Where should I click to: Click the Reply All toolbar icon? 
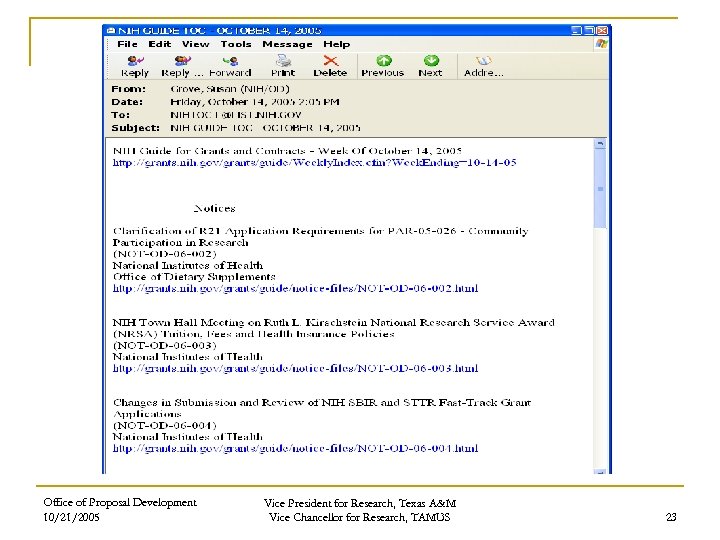point(182,66)
